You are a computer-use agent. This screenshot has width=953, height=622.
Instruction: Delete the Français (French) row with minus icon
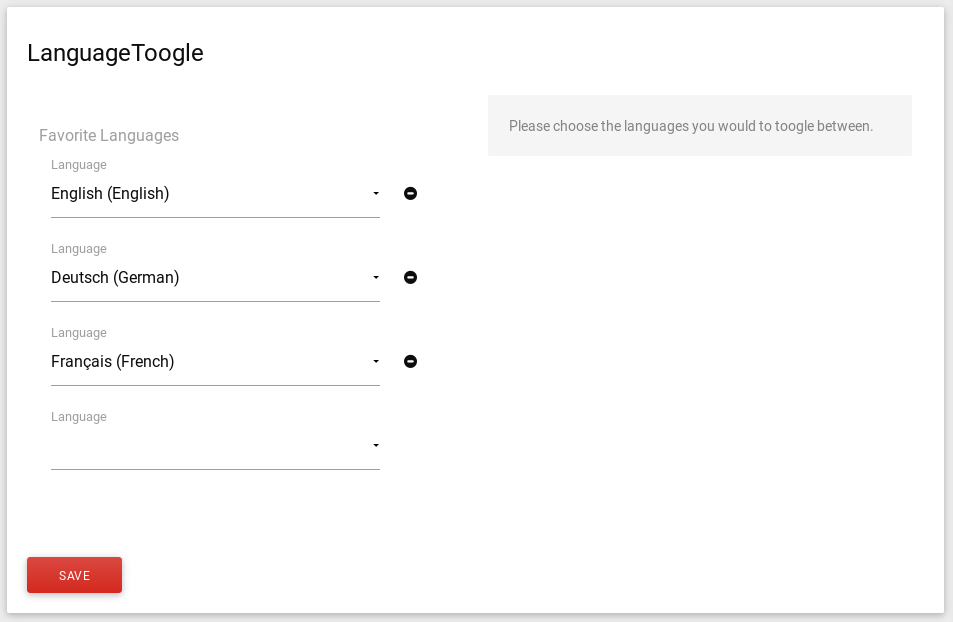pyautogui.click(x=410, y=361)
